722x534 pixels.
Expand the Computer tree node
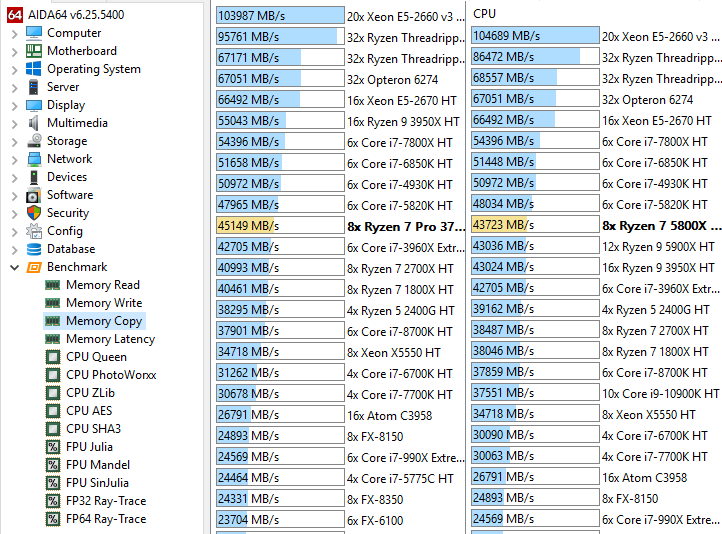tap(14, 34)
